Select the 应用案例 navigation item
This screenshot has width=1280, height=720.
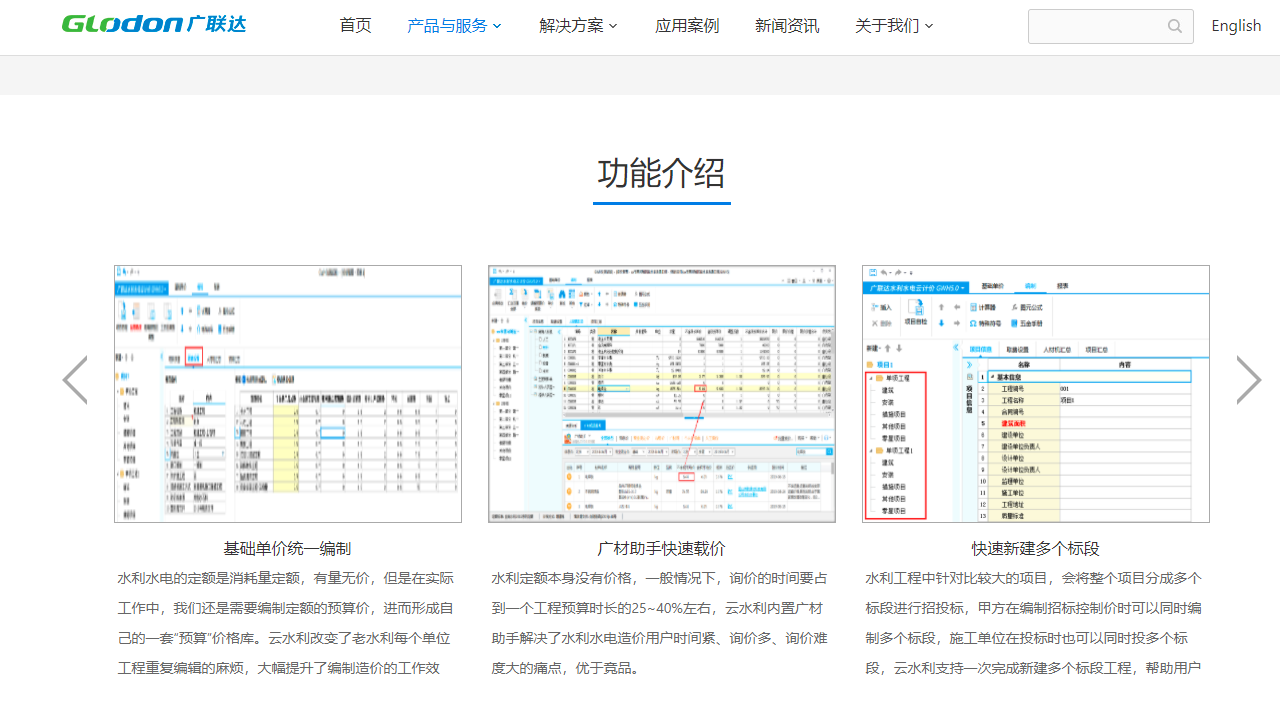[687, 25]
